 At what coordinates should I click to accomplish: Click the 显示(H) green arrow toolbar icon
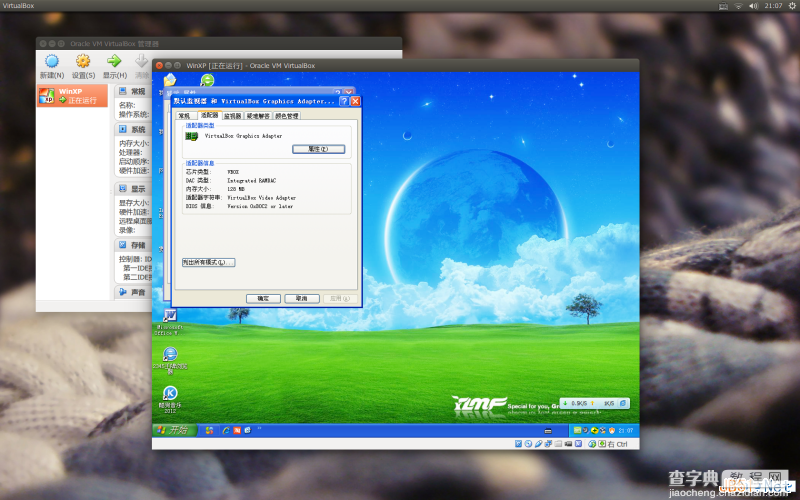pyautogui.click(x=114, y=61)
